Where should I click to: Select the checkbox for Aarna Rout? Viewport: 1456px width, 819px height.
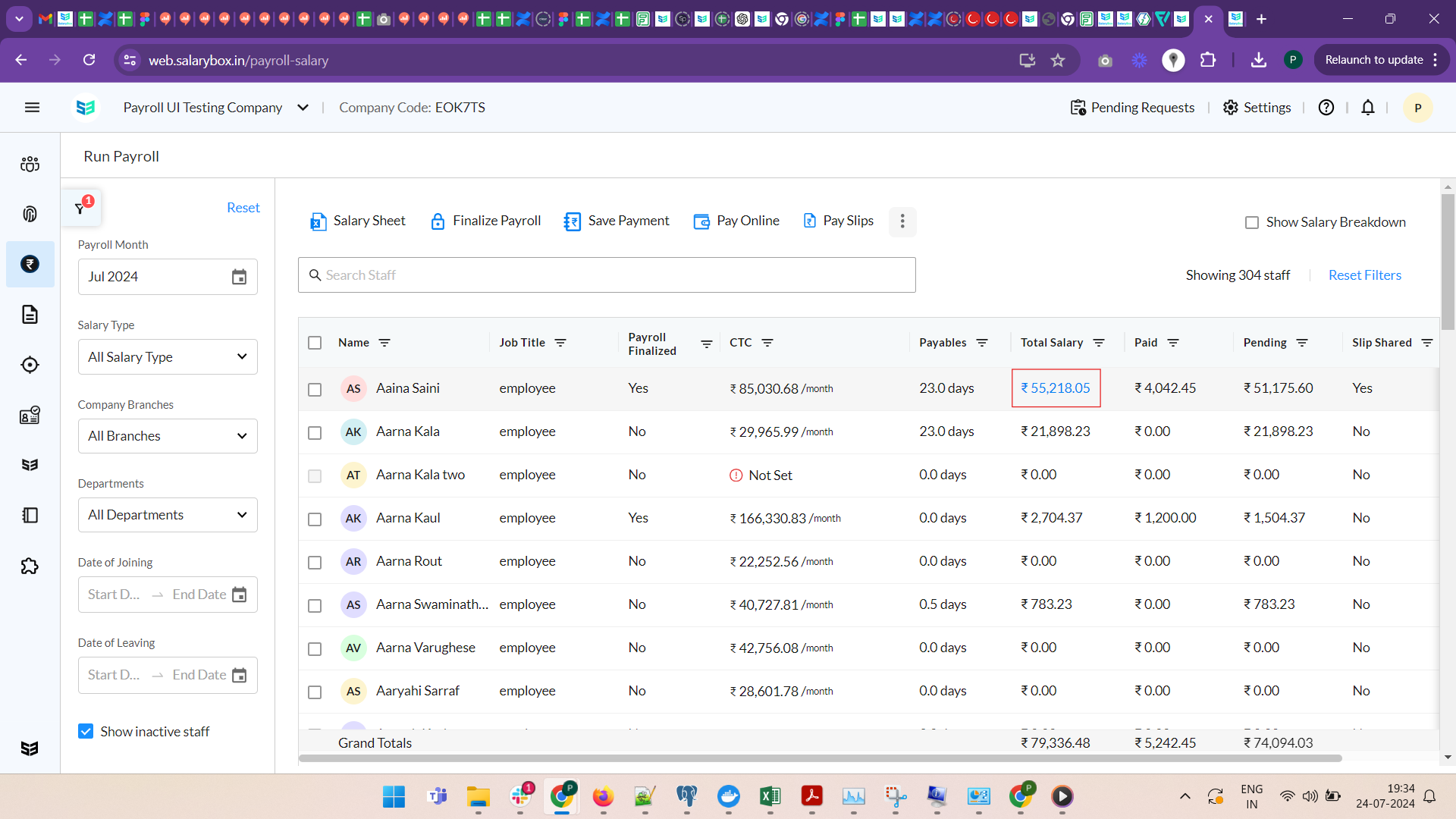315,563
